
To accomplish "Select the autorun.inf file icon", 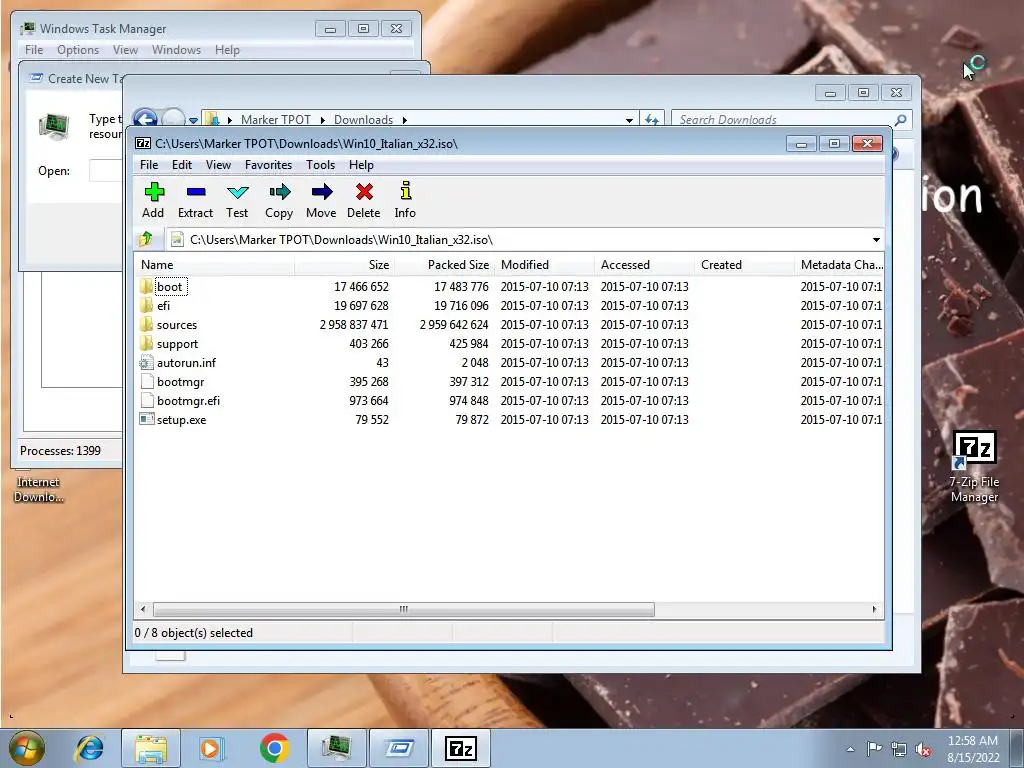I will (x=146, y=362).
